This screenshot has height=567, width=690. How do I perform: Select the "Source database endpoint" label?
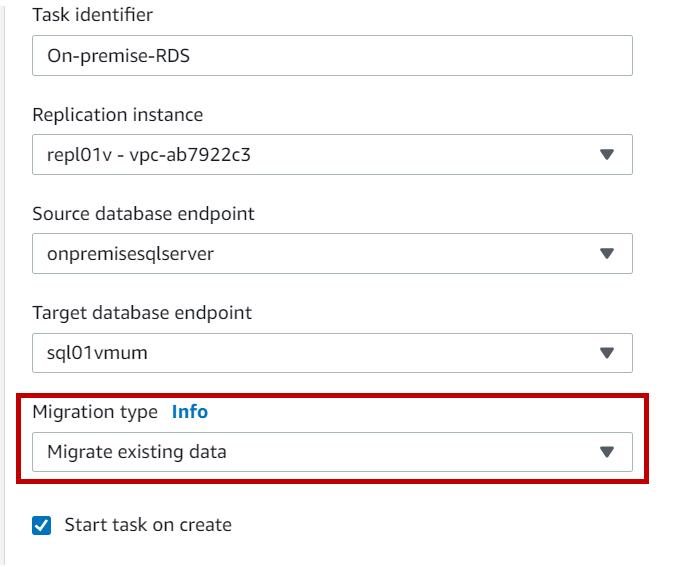tap(143, 214)
